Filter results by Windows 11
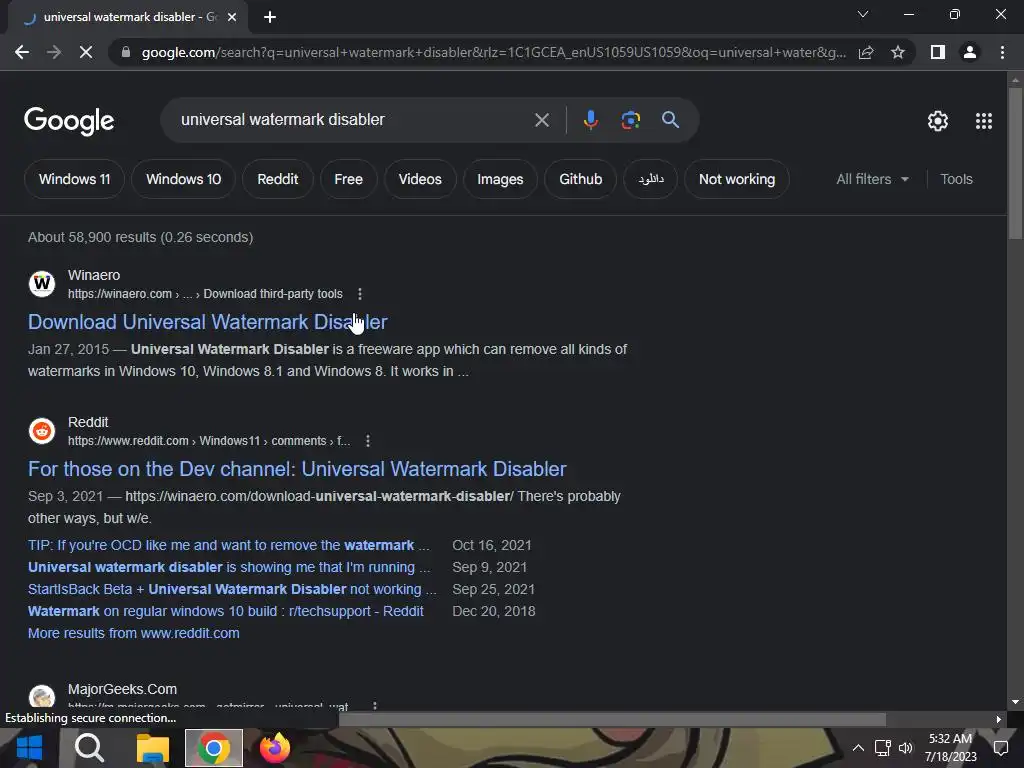 [74, 179]
